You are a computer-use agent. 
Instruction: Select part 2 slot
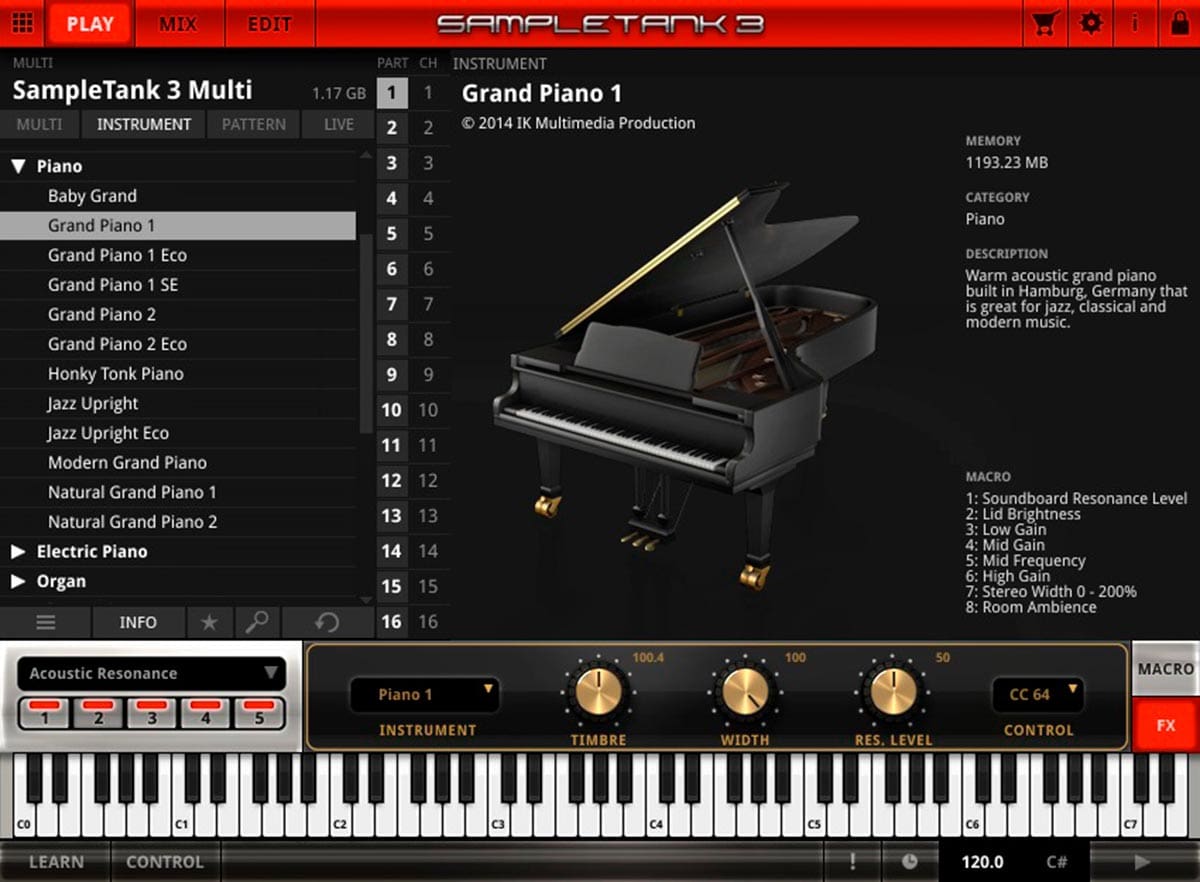[x=392, y=128]
